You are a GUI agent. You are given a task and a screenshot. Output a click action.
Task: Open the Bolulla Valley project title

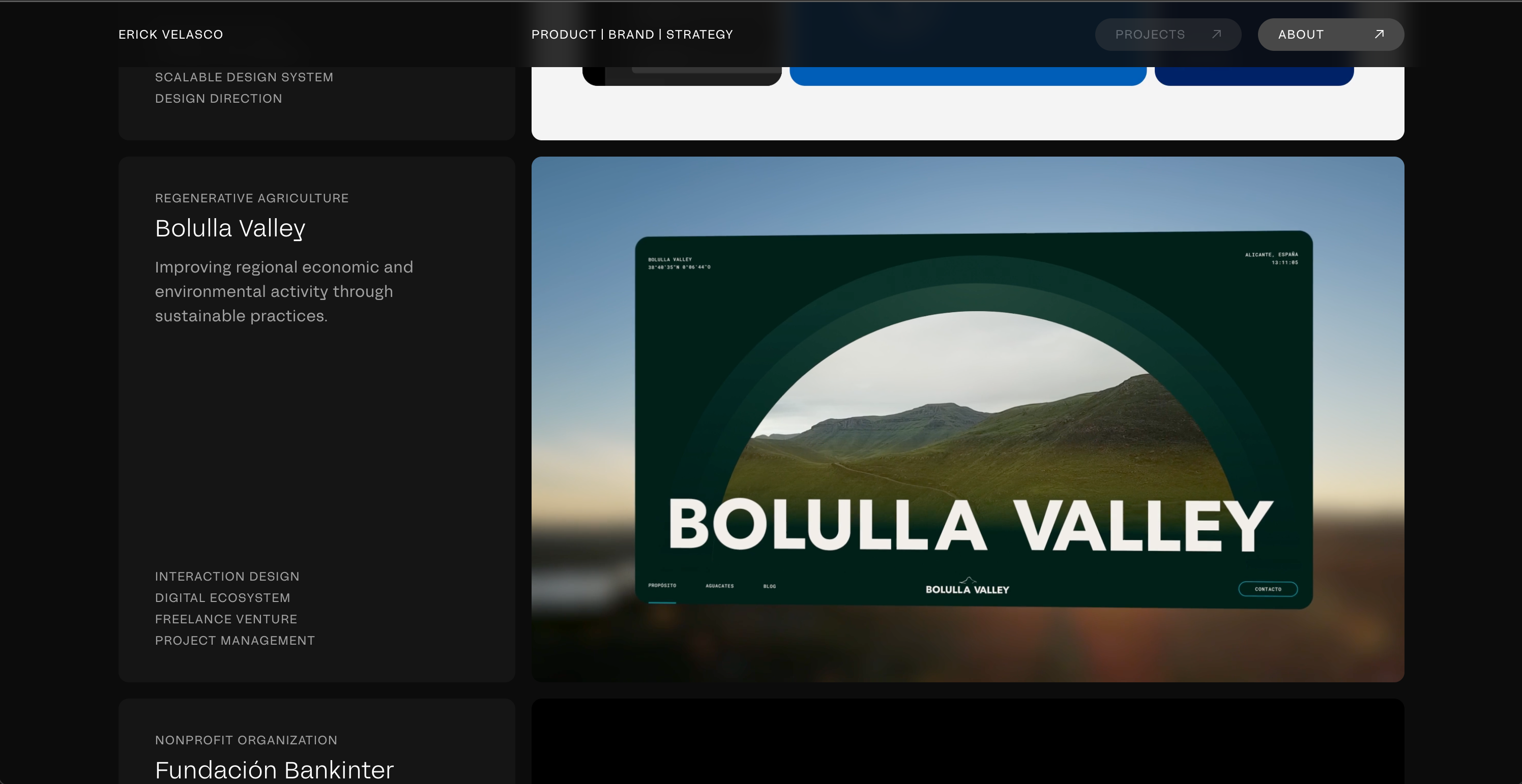click(x=230, y=228)
